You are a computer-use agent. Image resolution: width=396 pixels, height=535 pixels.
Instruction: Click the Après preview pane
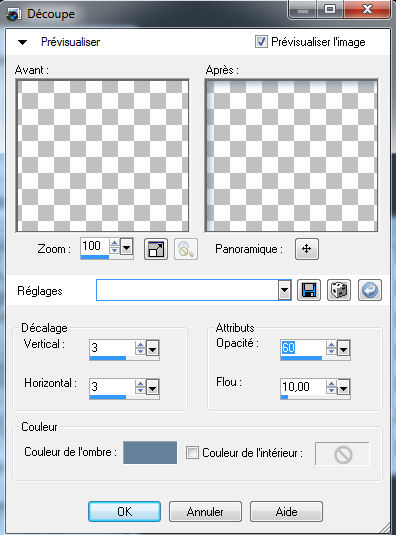[x=291, y=156]
